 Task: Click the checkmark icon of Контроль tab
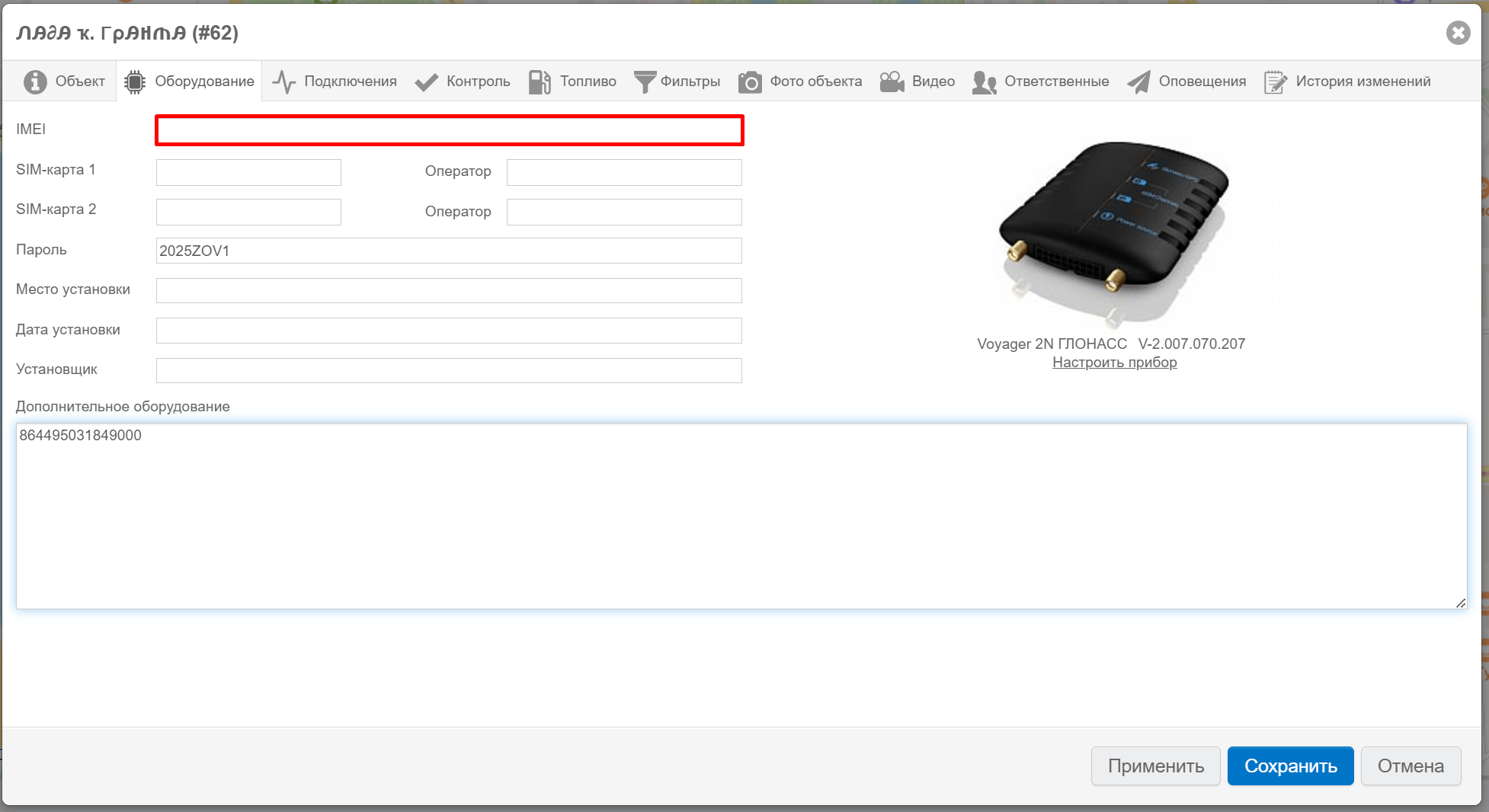[427, 82]
